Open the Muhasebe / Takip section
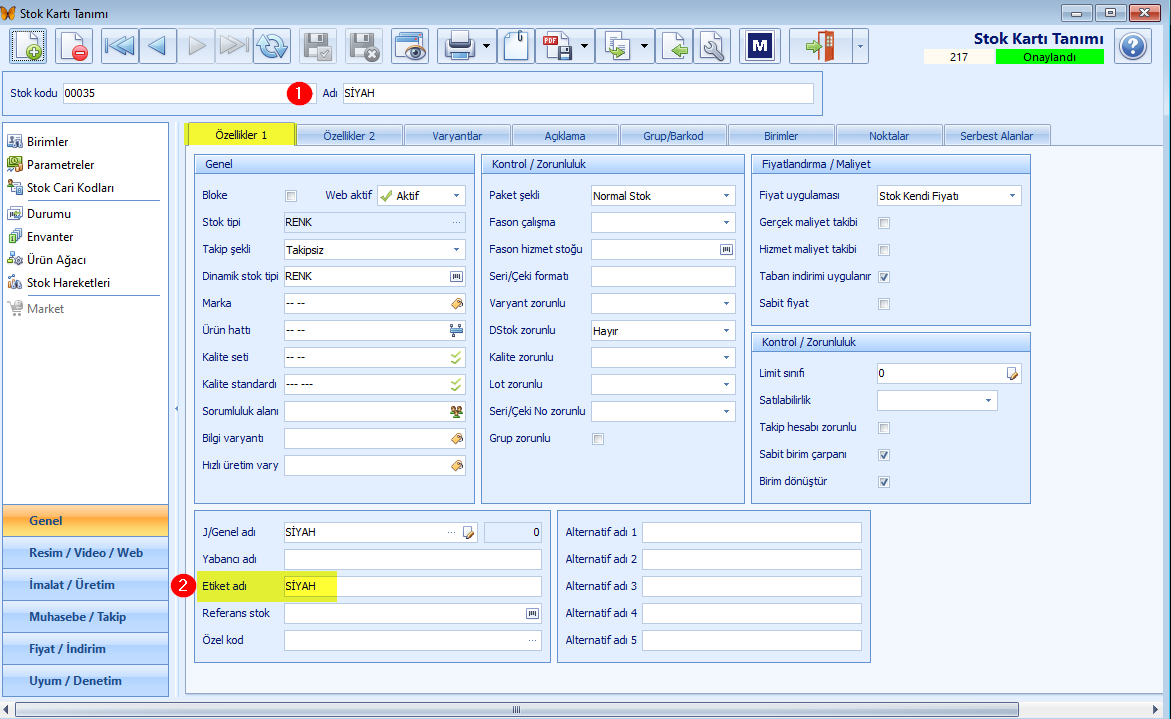 tap(86, 617)
